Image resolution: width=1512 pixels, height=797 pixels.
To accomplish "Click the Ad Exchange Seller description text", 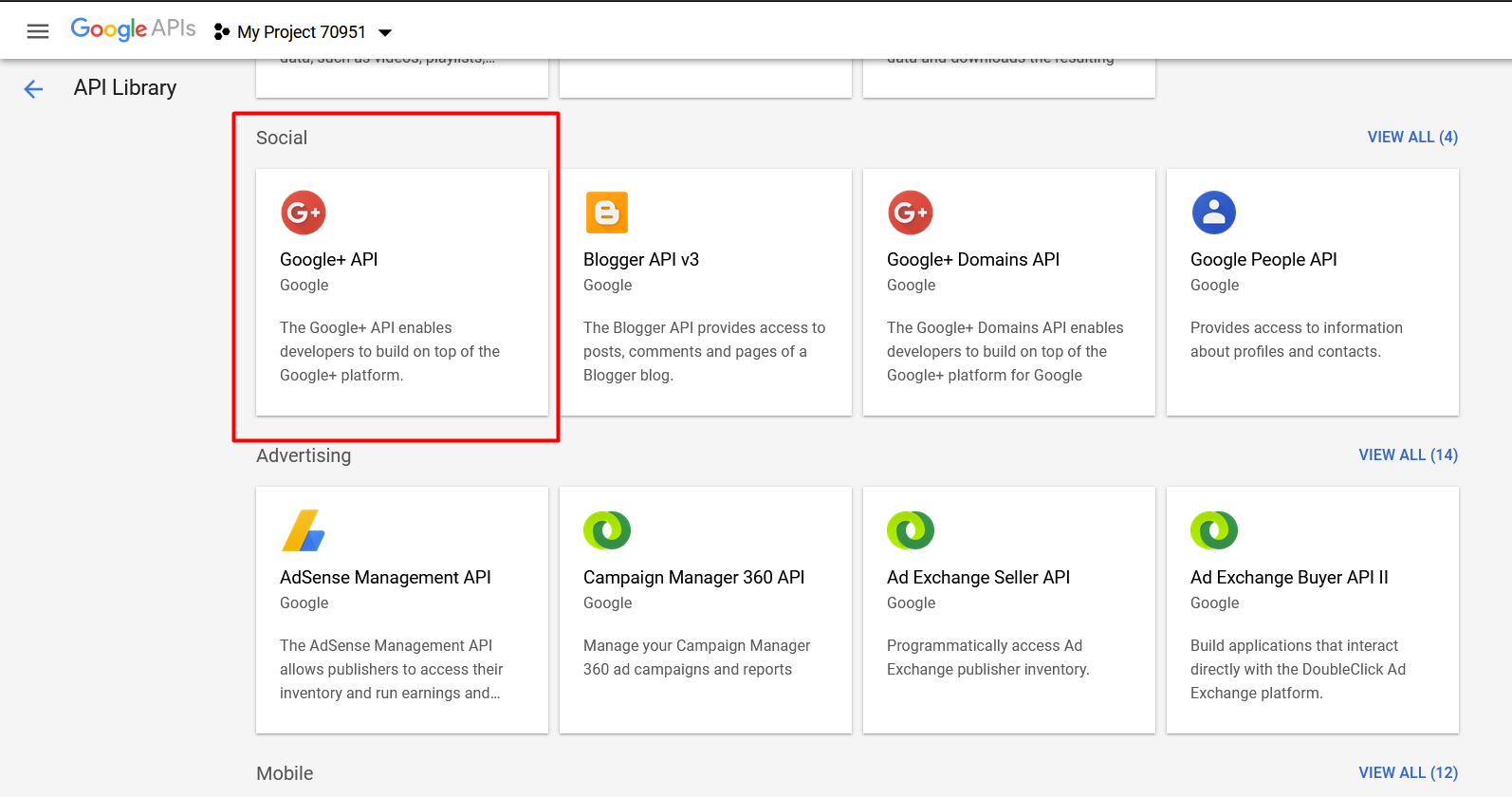I will (x=987, y=657).
